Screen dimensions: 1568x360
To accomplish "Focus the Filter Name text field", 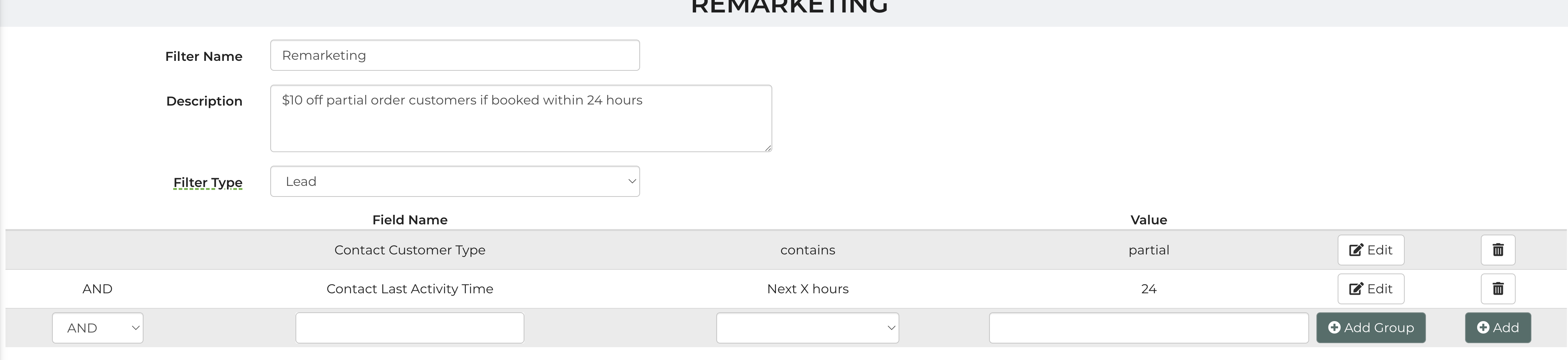I will click(x=455, y=55).
